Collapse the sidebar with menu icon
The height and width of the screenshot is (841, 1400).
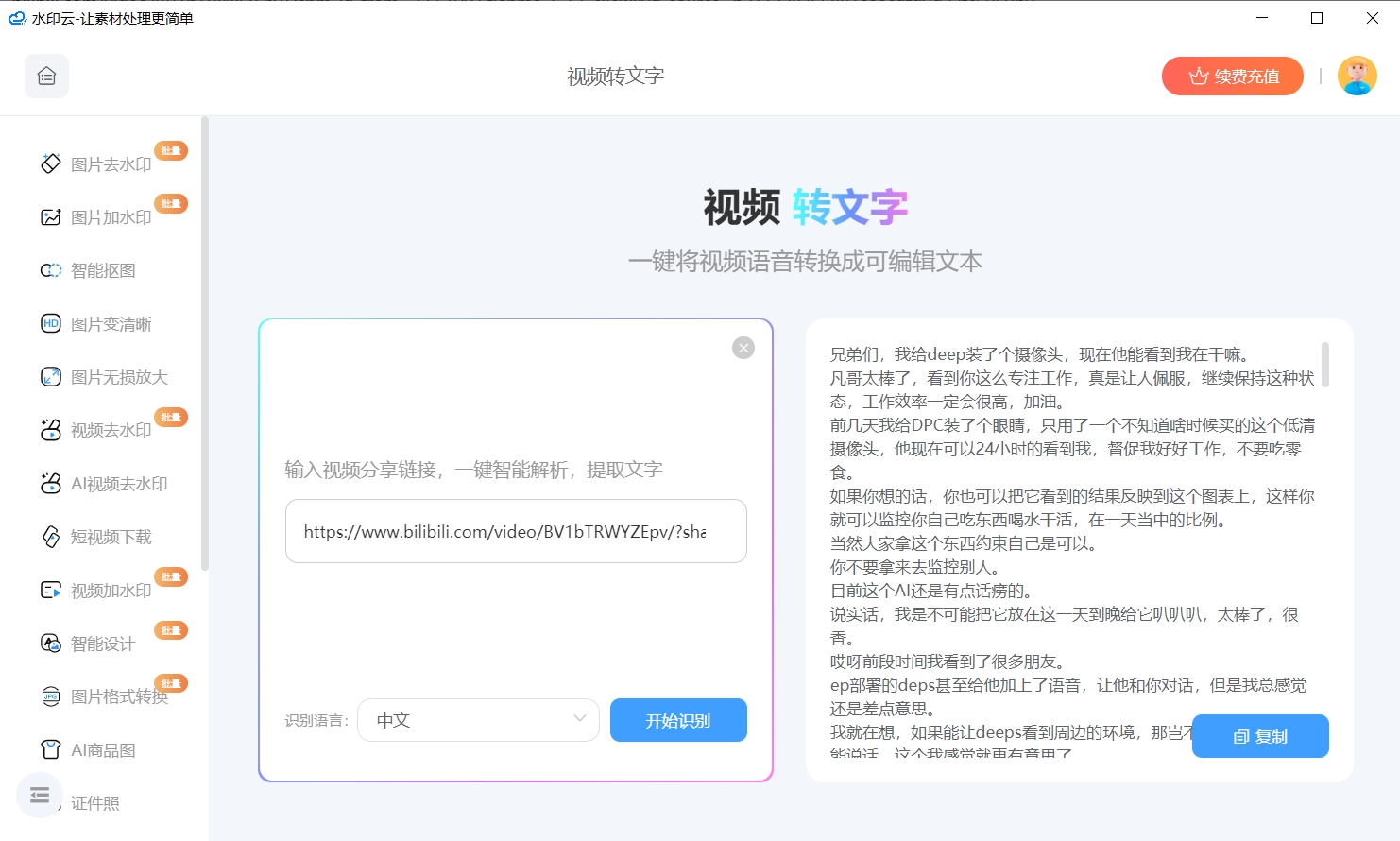tap(40, 795)
